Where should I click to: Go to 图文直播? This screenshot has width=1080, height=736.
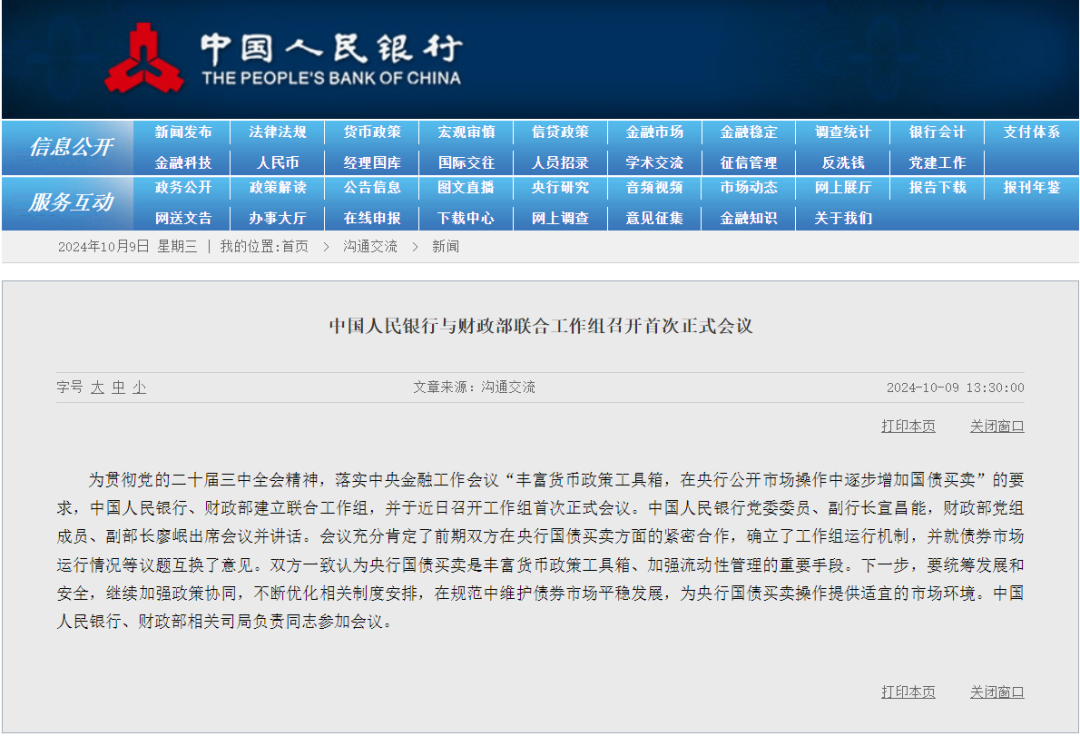pos(466,187)
